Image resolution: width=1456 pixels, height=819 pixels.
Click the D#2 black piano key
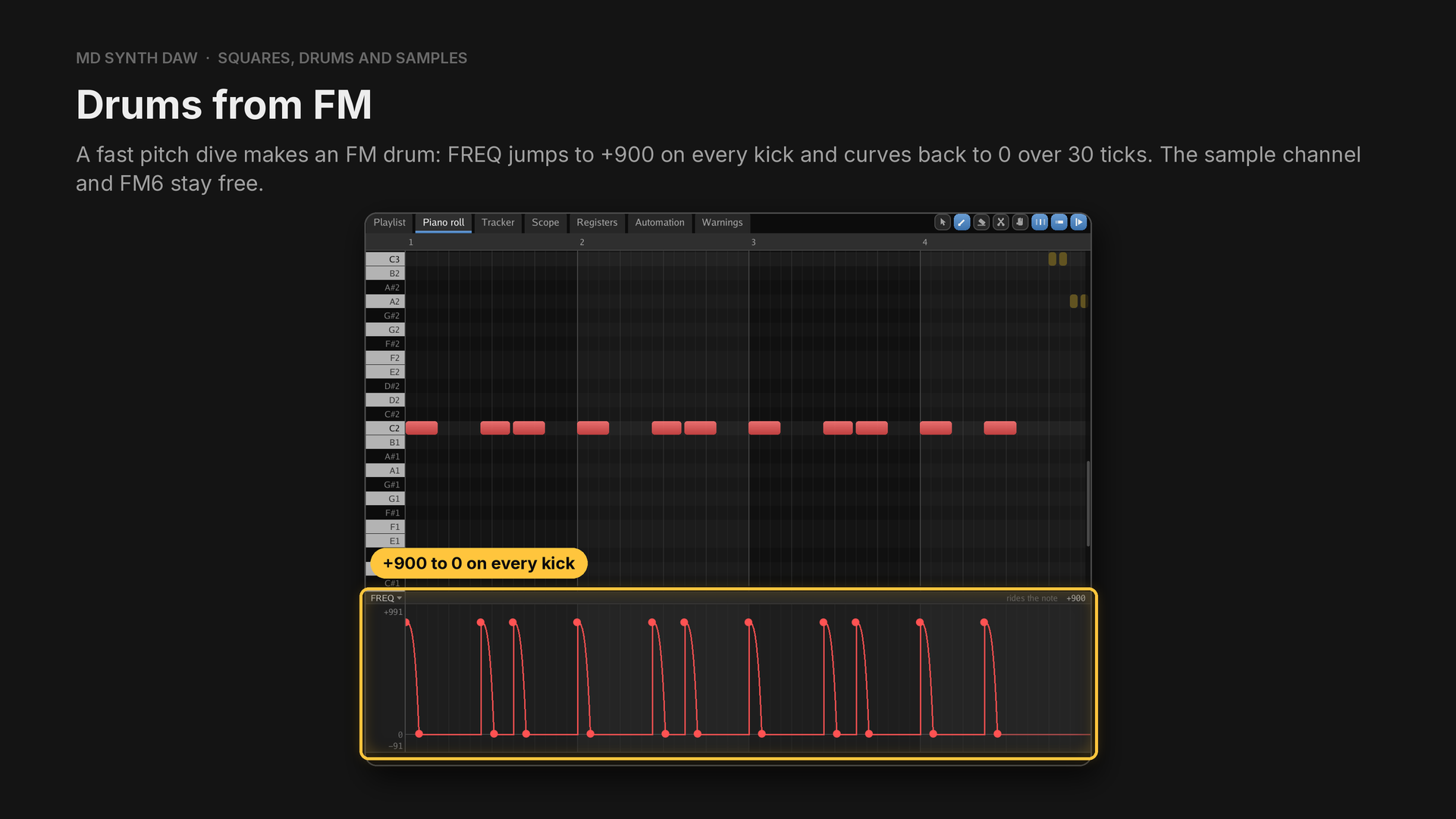click(385, 386)
